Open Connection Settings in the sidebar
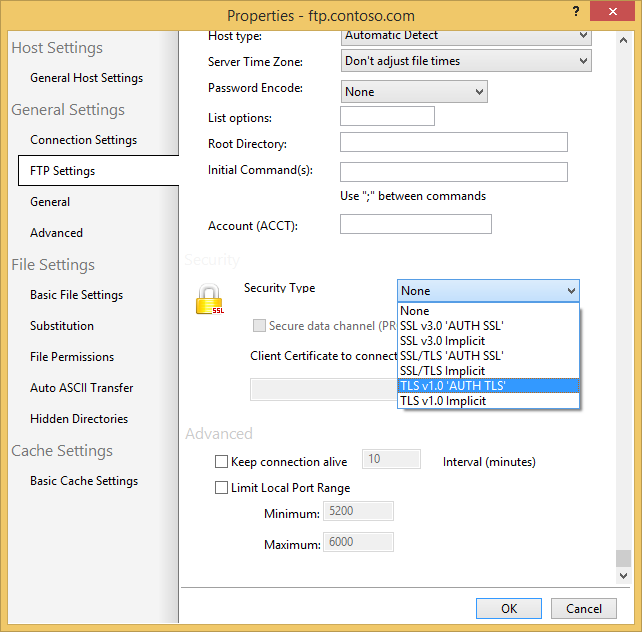 83,140
